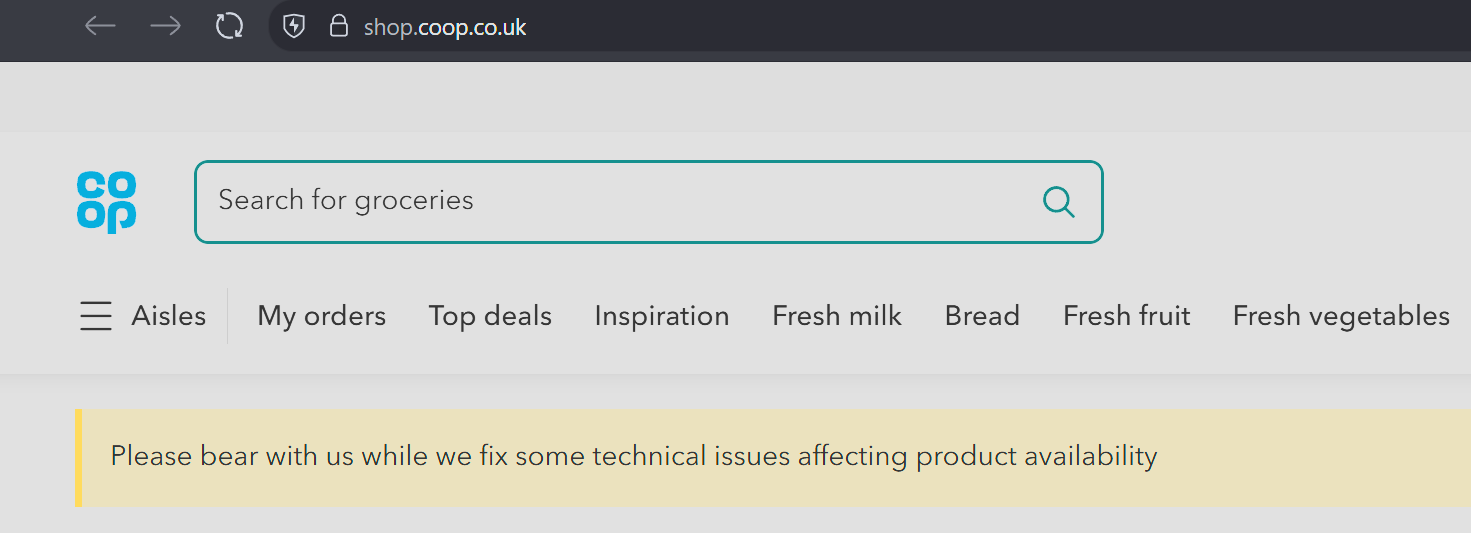Select the shop.coop.co.uk URL text

445,27
